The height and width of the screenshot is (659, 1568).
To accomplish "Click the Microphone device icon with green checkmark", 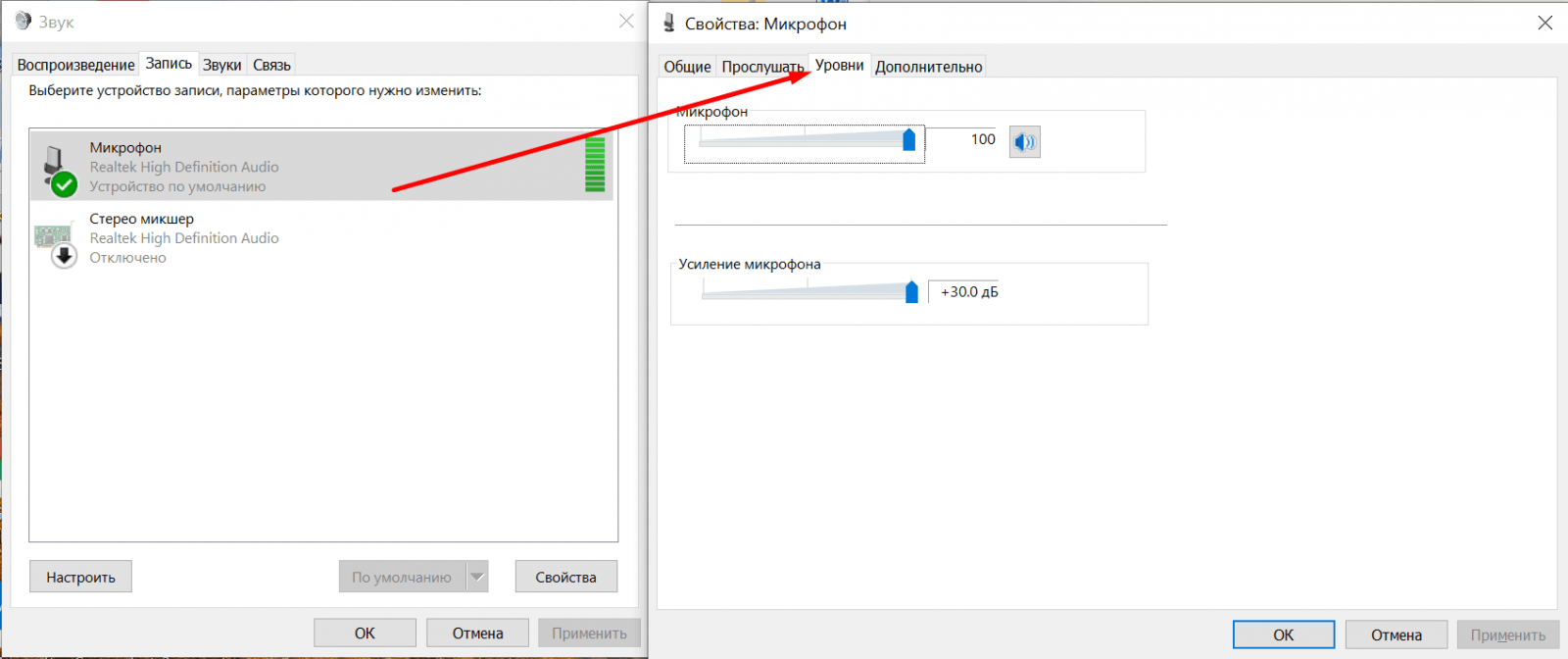I will point(58,170).
